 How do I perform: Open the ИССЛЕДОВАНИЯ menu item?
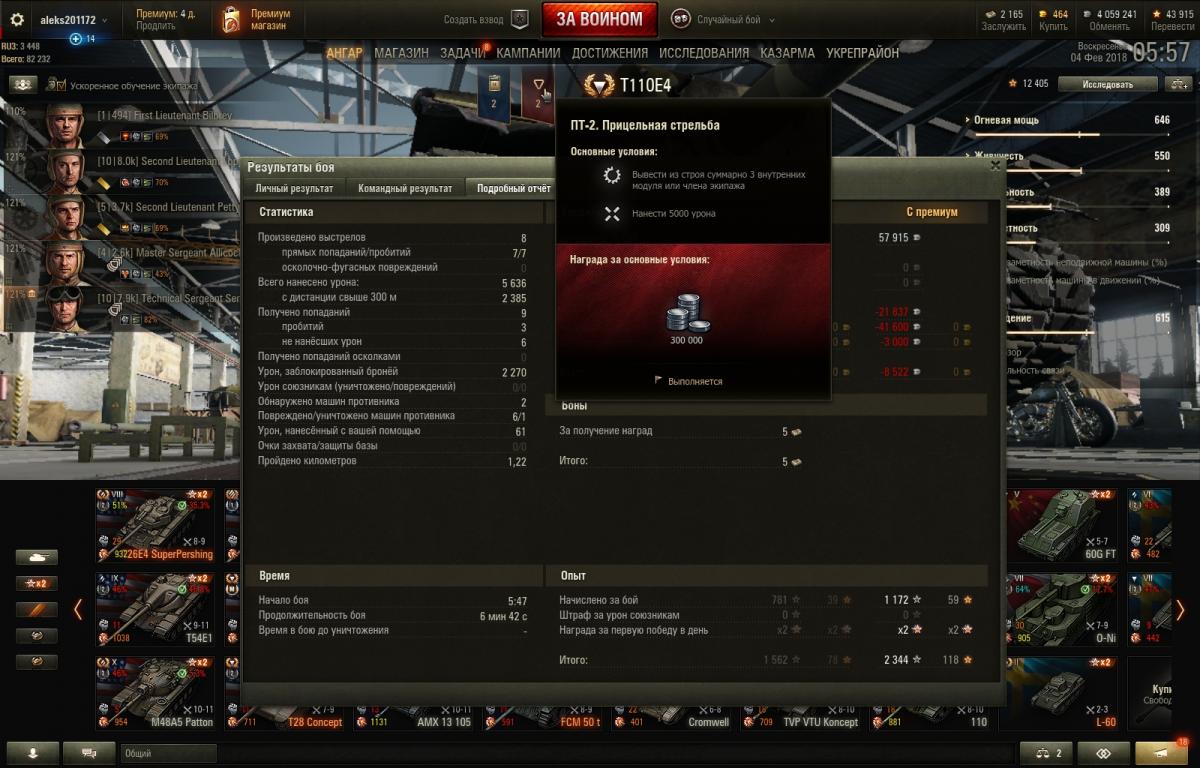(702, 53)
